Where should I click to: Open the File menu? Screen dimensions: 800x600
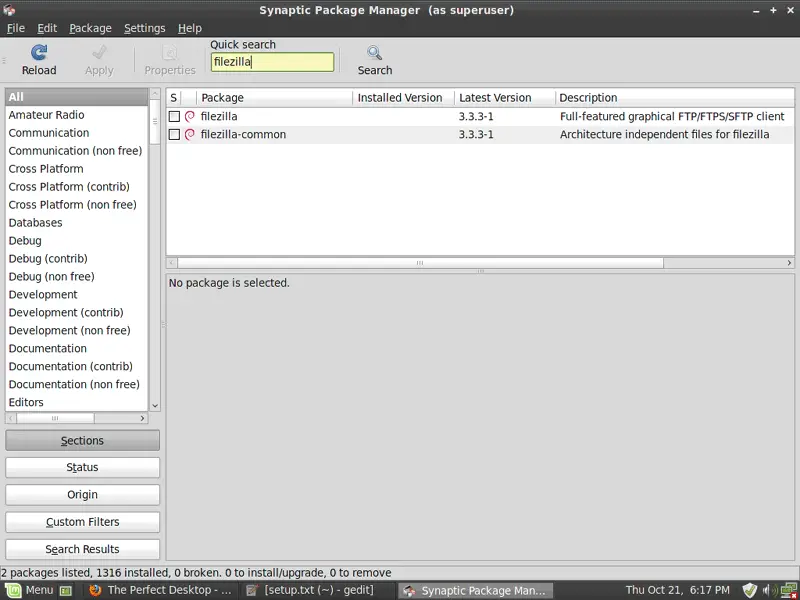pyautogui.click(x=16, y=28)
